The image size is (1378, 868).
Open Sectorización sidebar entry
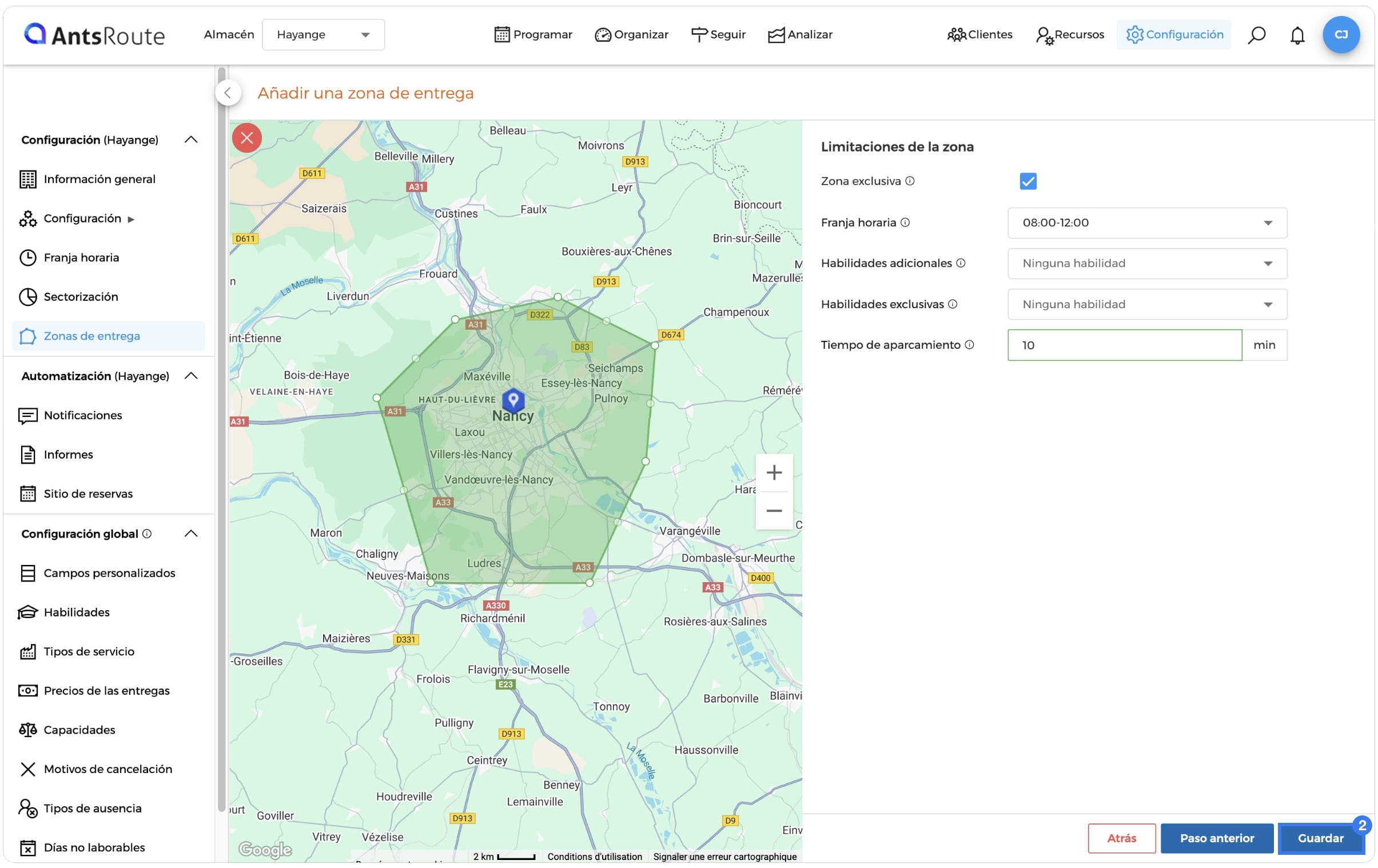point(108,296)
